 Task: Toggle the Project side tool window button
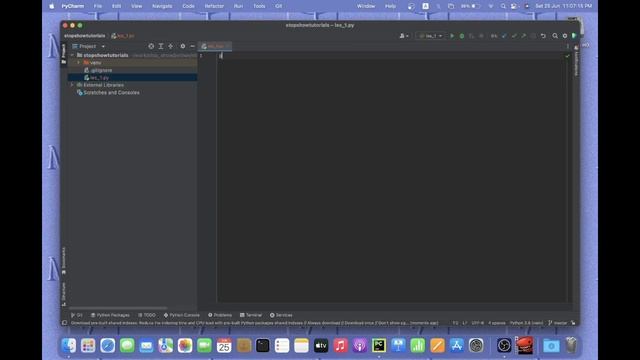(x=64, y=53)
